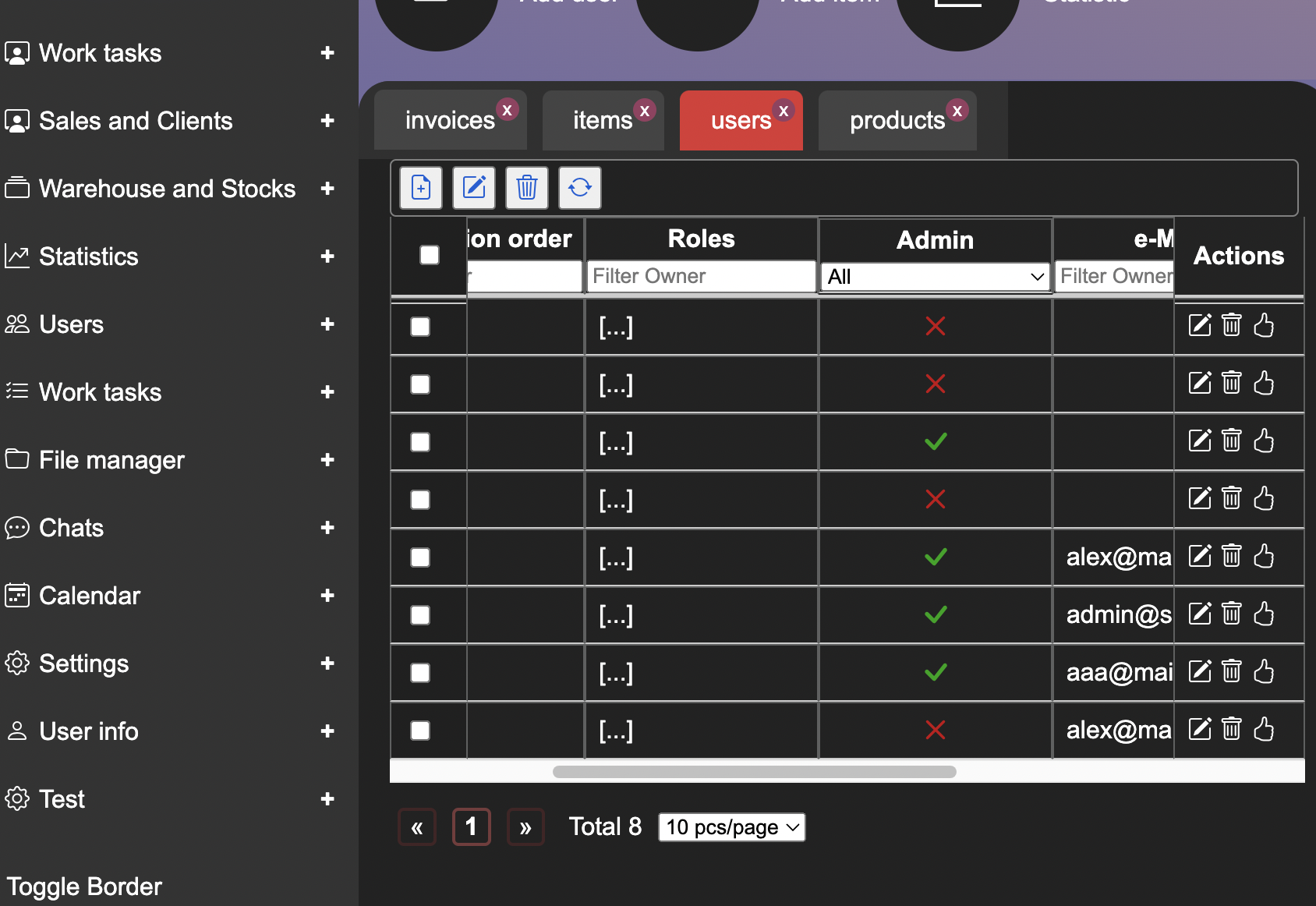Select page 1 in pagination
The width and height of the screenshot is (1316, 906).
click(x=471, y=826)
